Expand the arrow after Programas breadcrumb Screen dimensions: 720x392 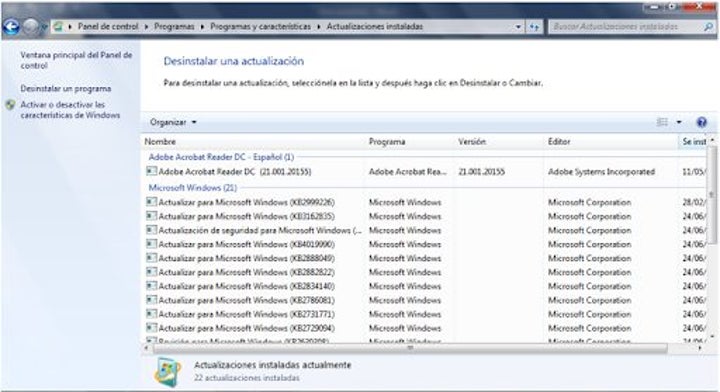202,27
